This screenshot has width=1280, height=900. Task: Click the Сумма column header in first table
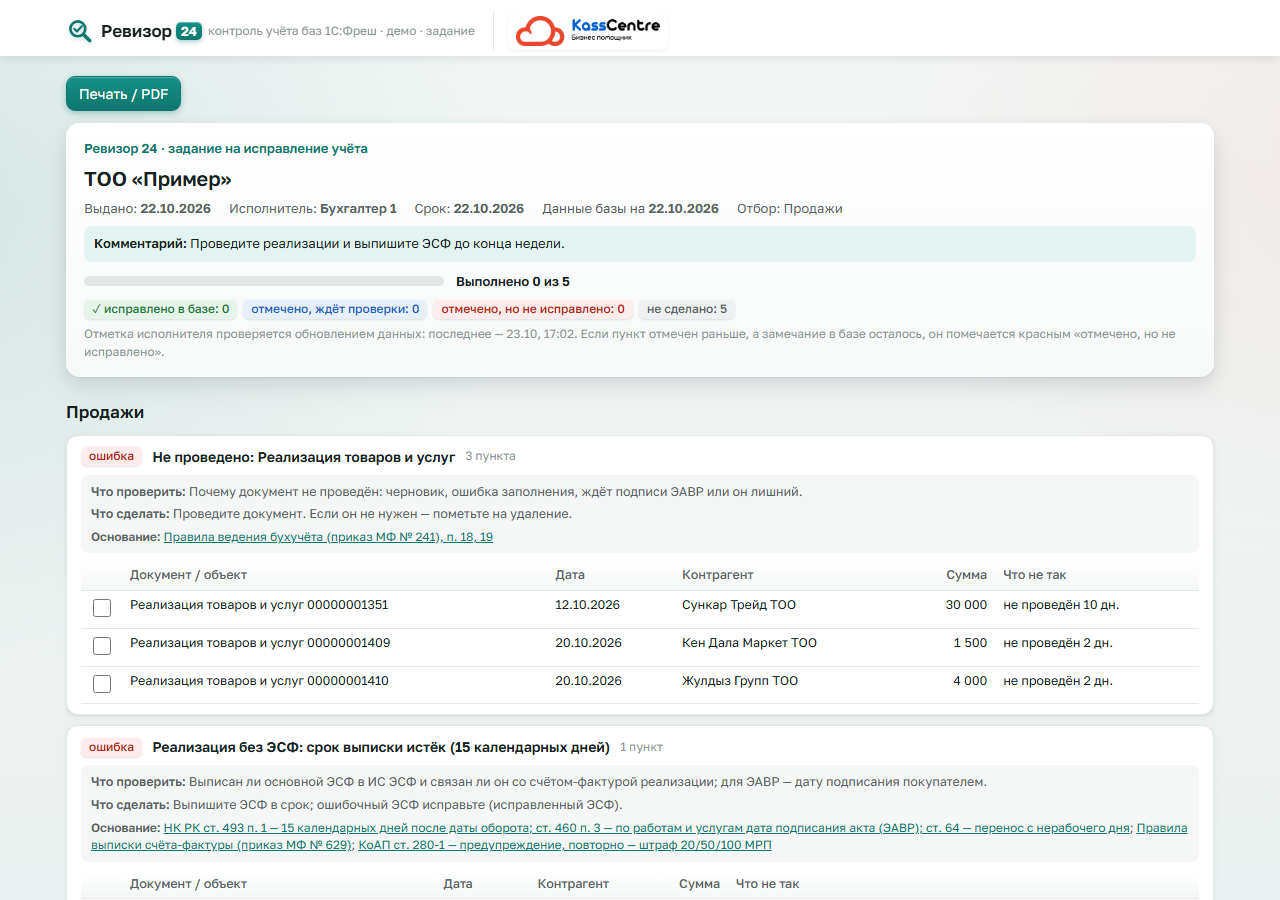click(967, 575)
